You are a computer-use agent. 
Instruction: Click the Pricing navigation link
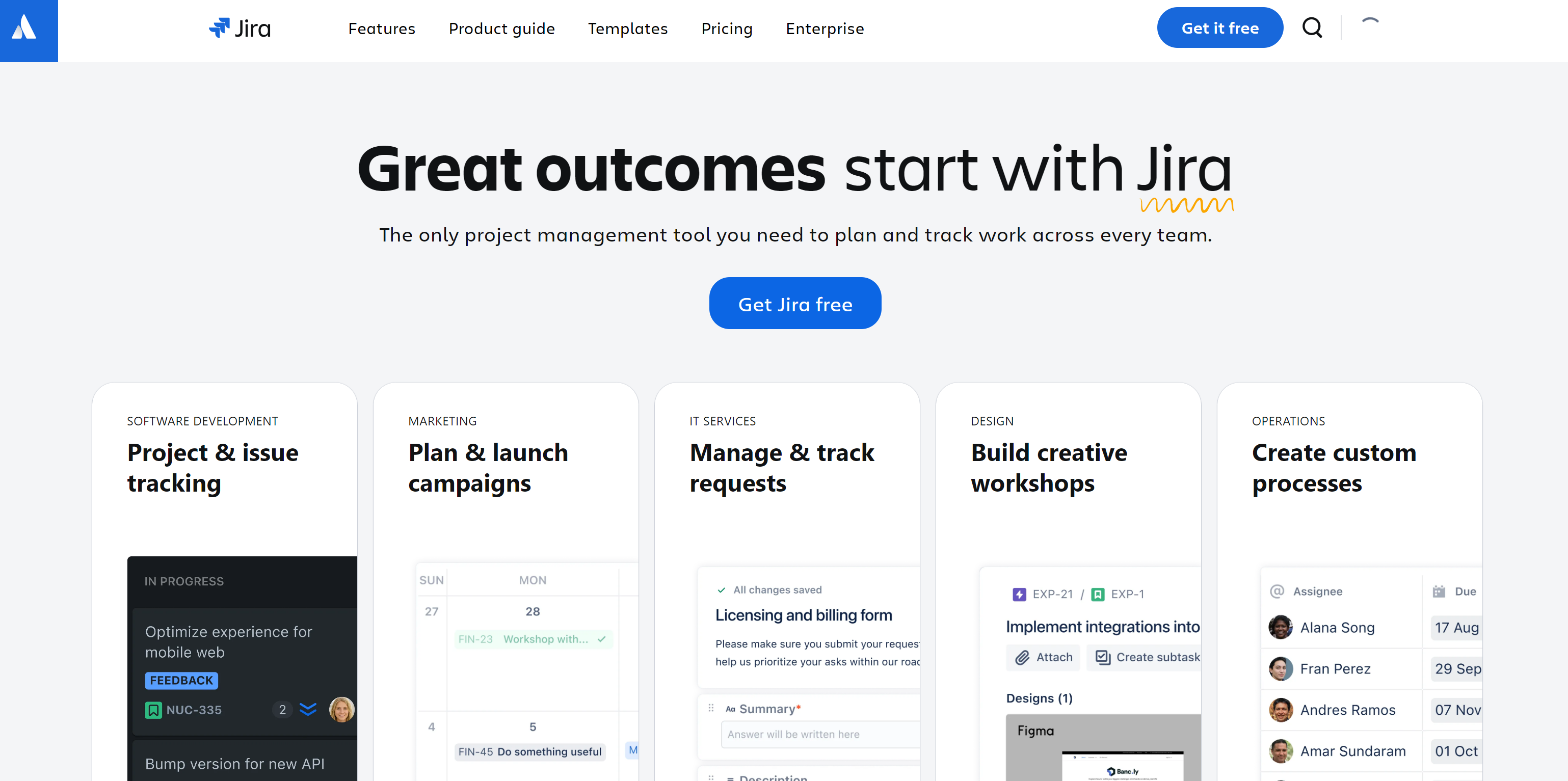[727, 28]
